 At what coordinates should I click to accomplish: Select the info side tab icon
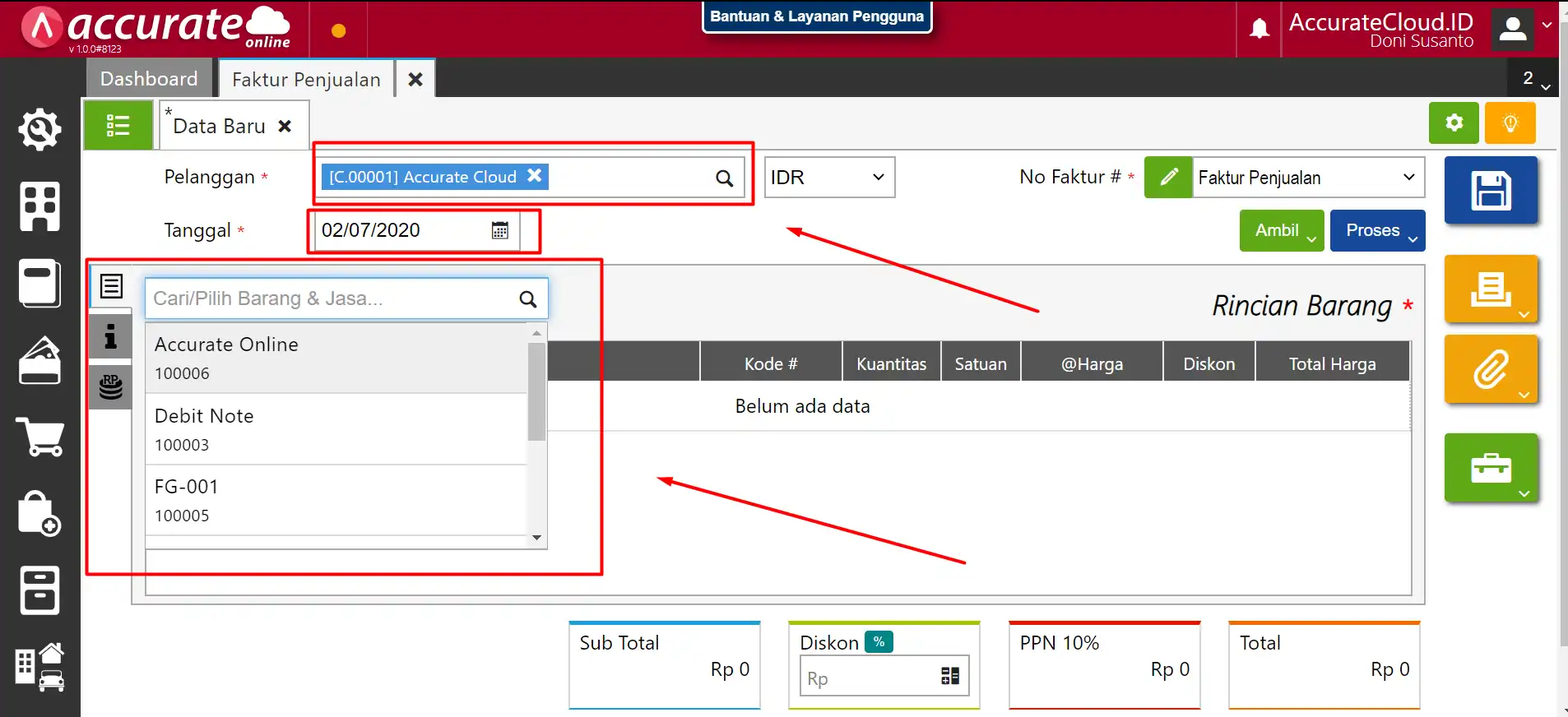click(110, 336)
